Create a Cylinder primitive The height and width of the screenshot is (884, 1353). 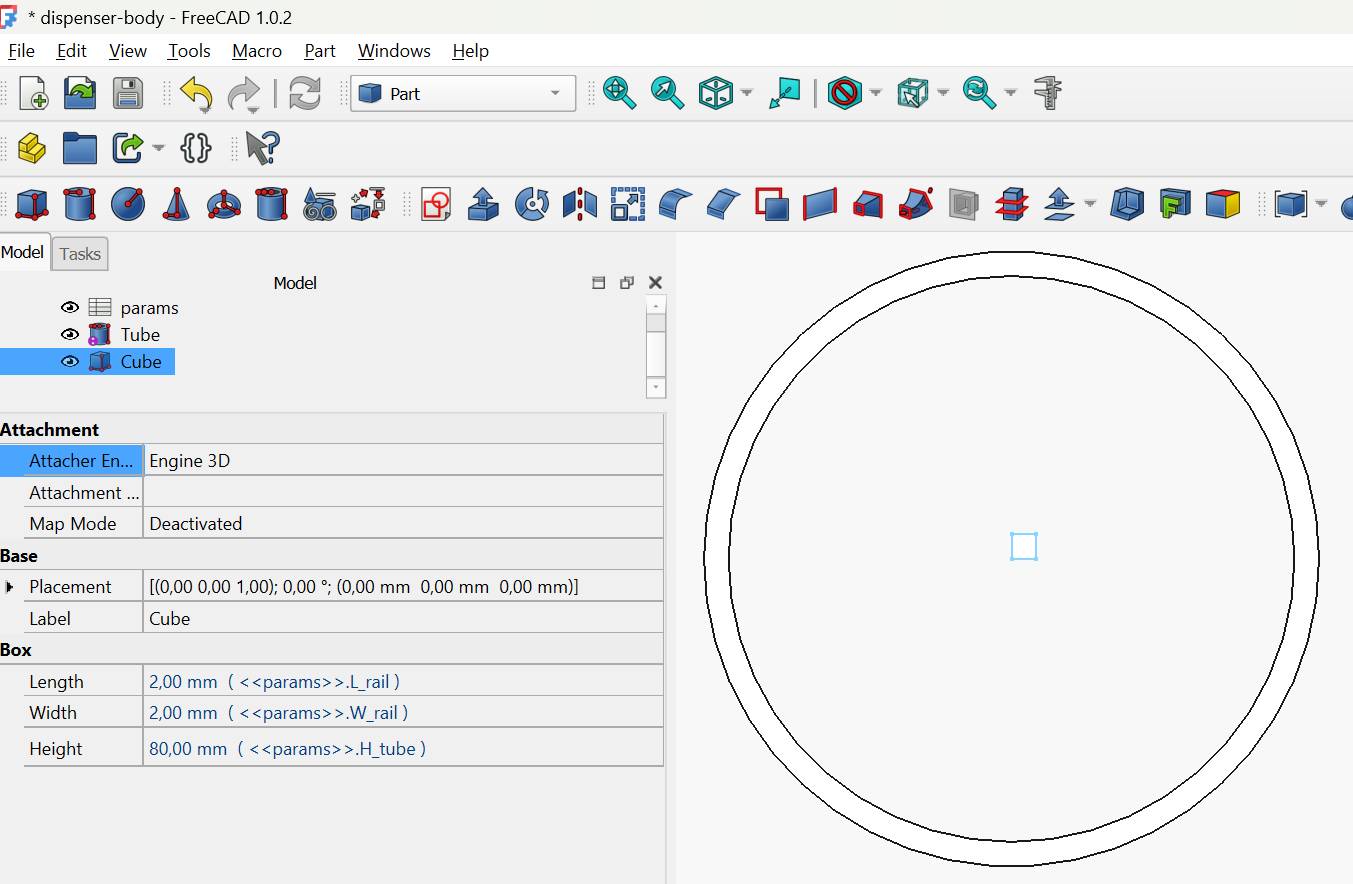coord(80,204)
